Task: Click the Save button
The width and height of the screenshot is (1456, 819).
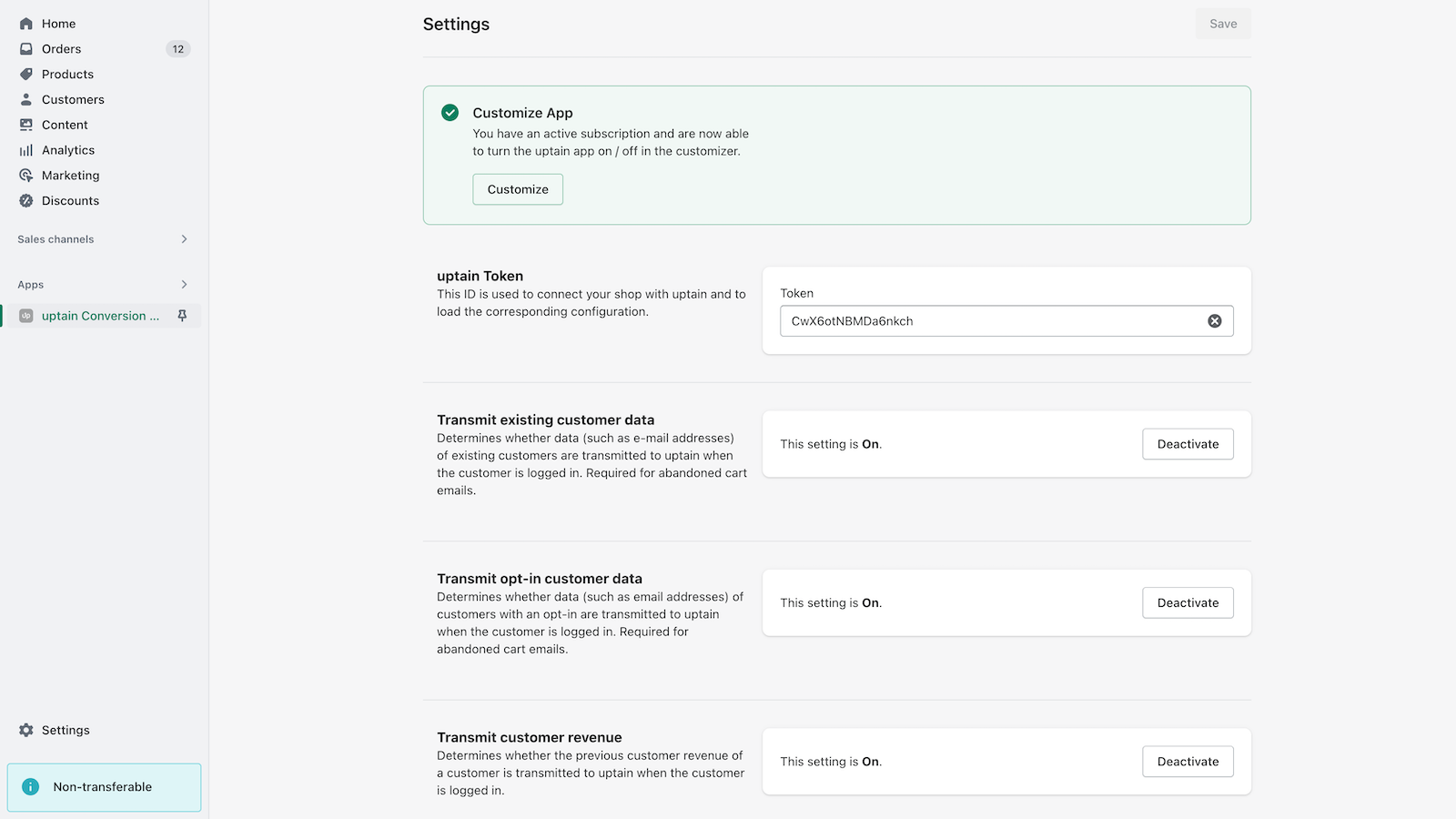Action: (1222, 24)
